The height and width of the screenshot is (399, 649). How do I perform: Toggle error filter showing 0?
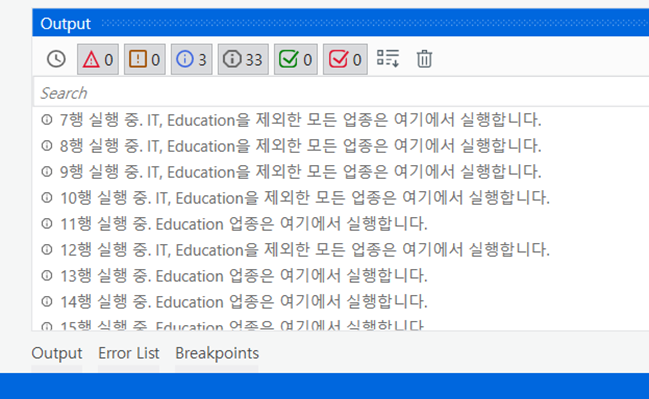coord(98,59)
